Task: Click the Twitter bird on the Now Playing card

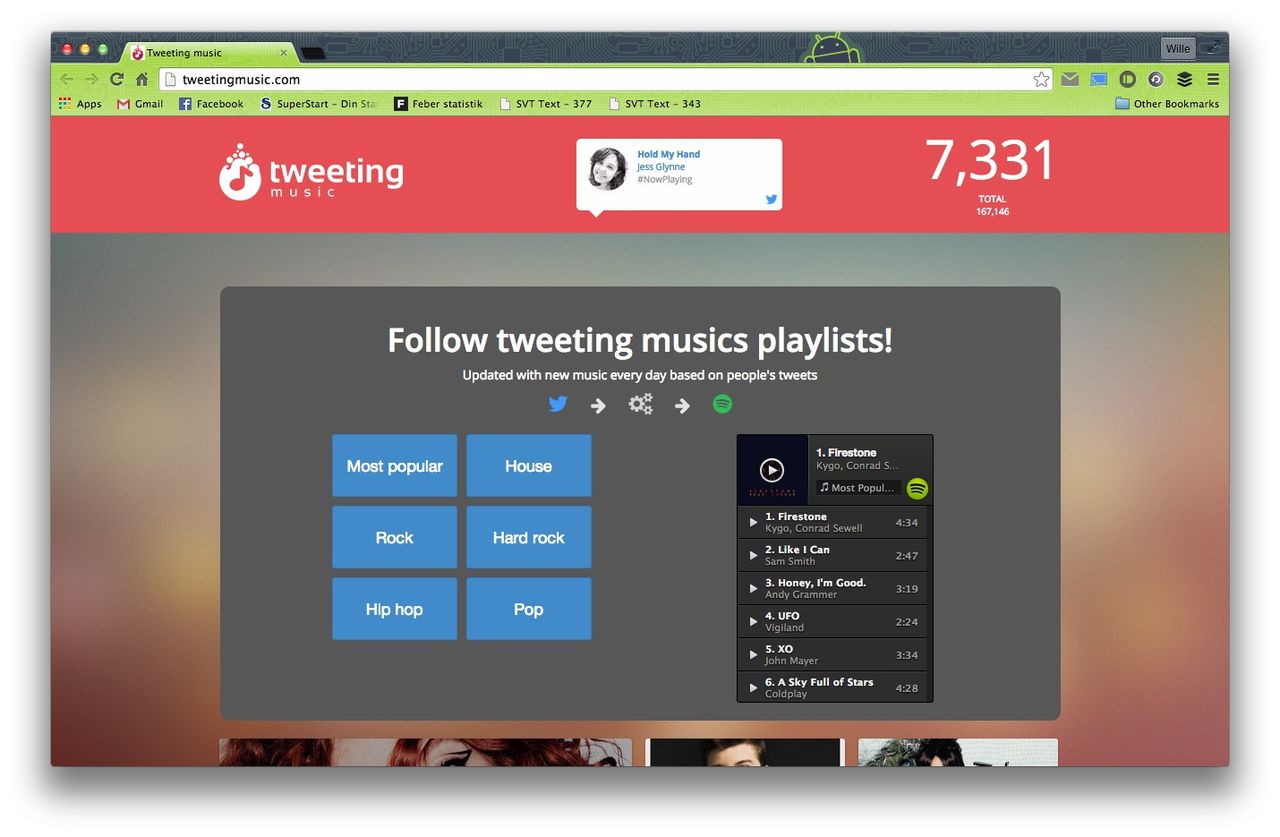Action: pos(770,199)
